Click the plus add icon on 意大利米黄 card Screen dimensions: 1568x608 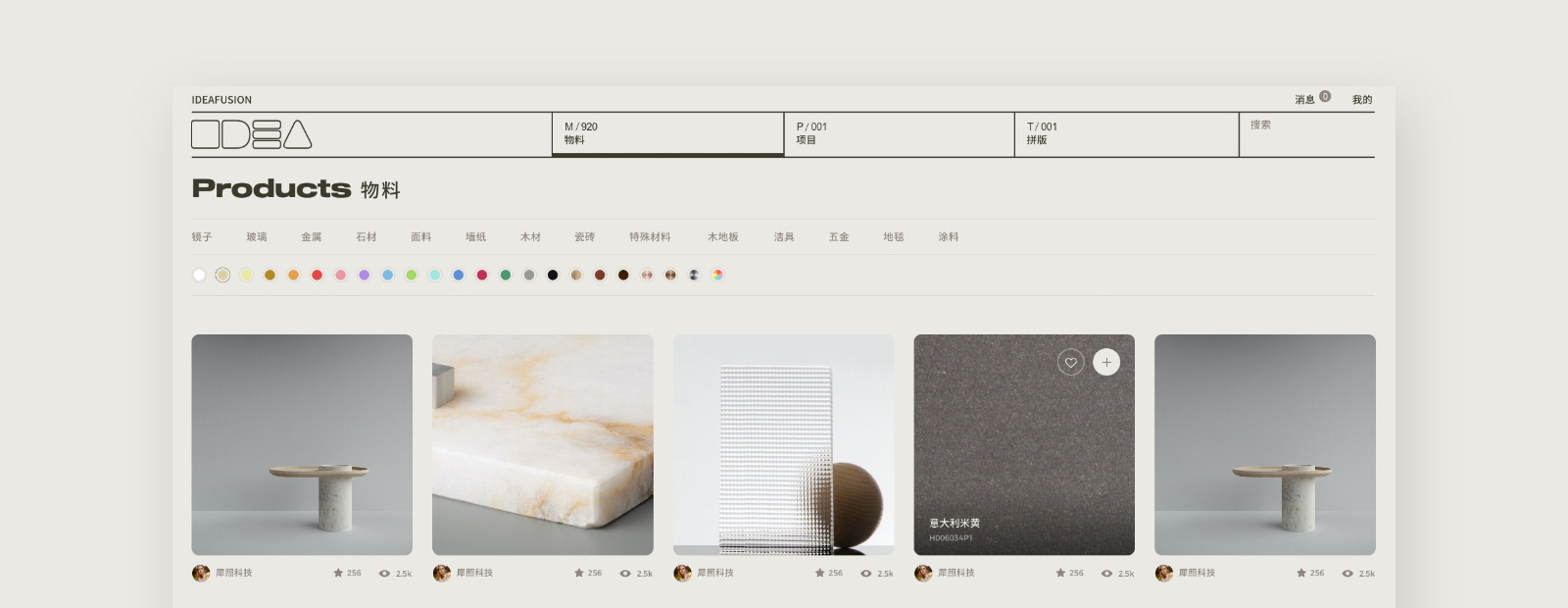(1106, 363)
